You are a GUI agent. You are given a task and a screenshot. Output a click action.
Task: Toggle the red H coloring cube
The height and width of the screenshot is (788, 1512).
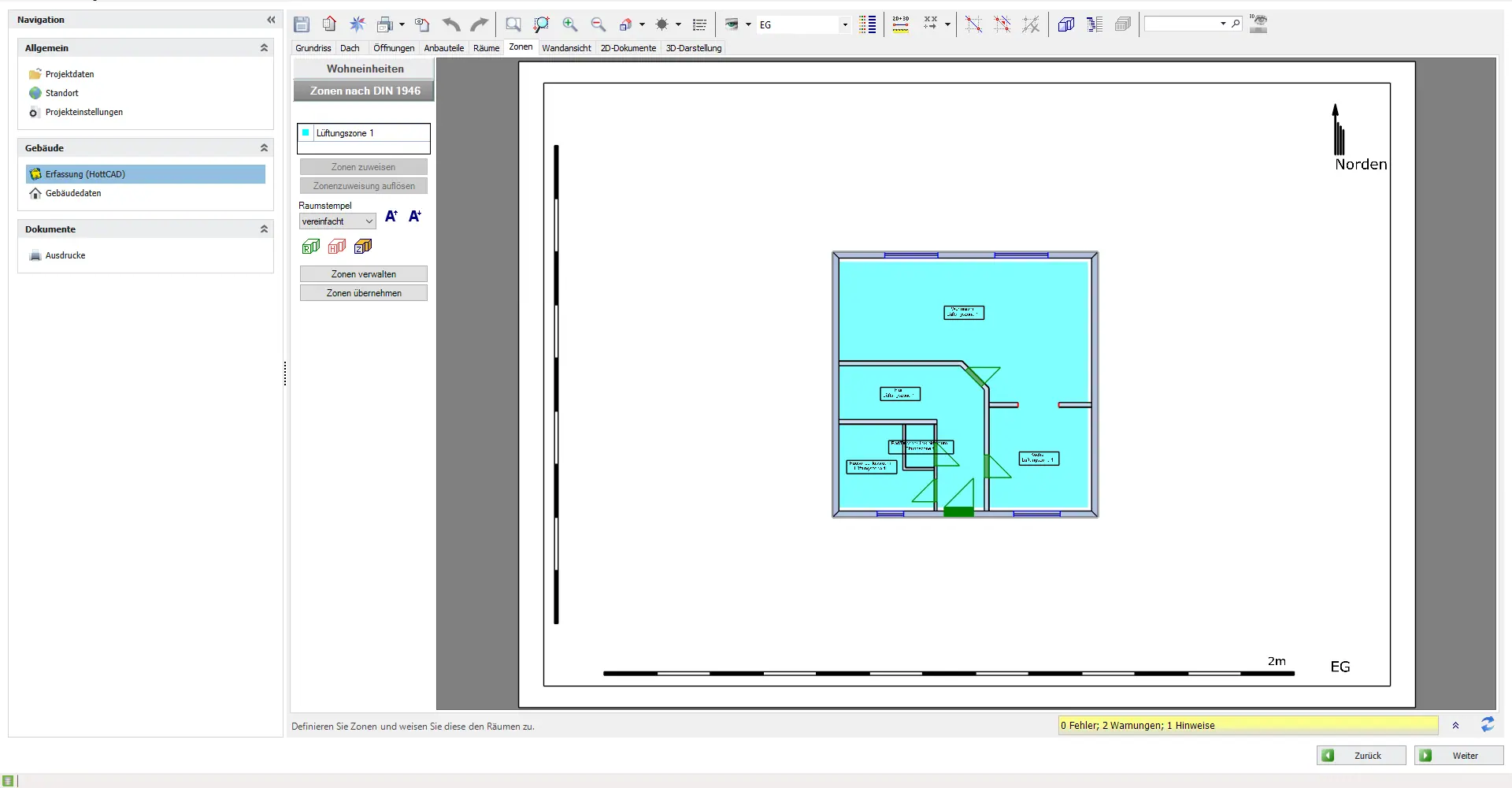[x=337, y=247]
